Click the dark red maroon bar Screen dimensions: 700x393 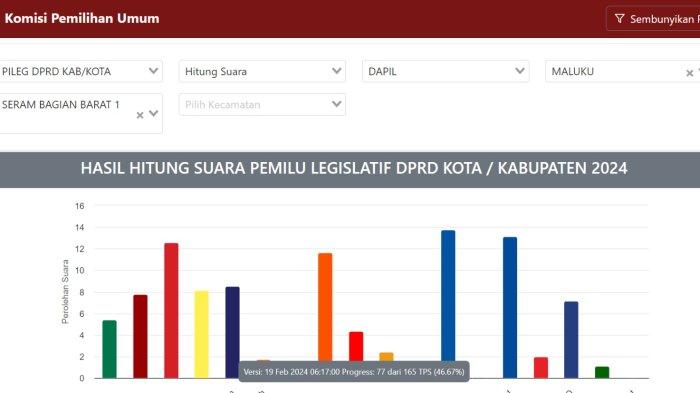click(140, 336)
